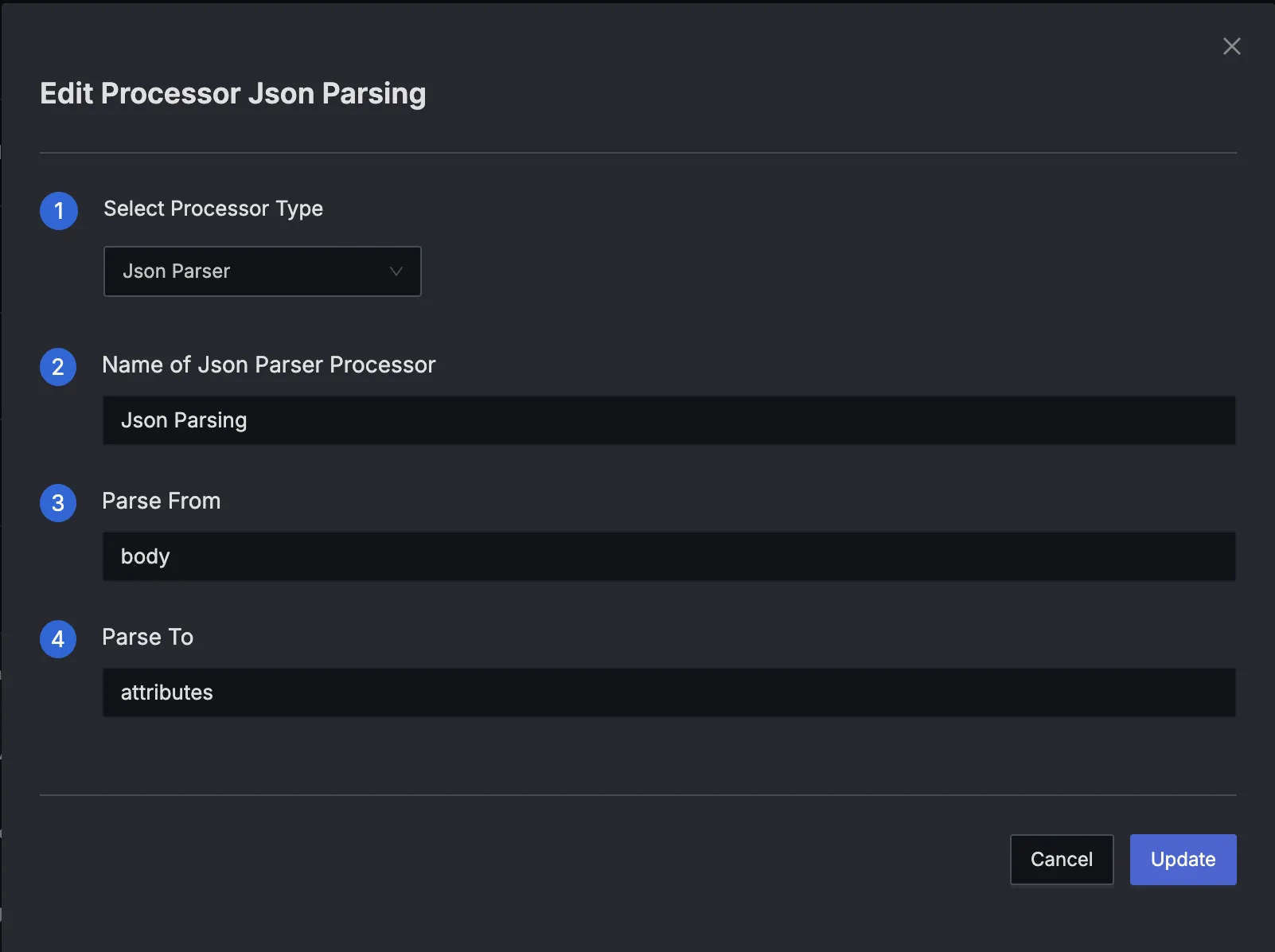The height and width of the screenshot is (952, 1275).
Task: Cancel editing the processor
Action: 1062,860
